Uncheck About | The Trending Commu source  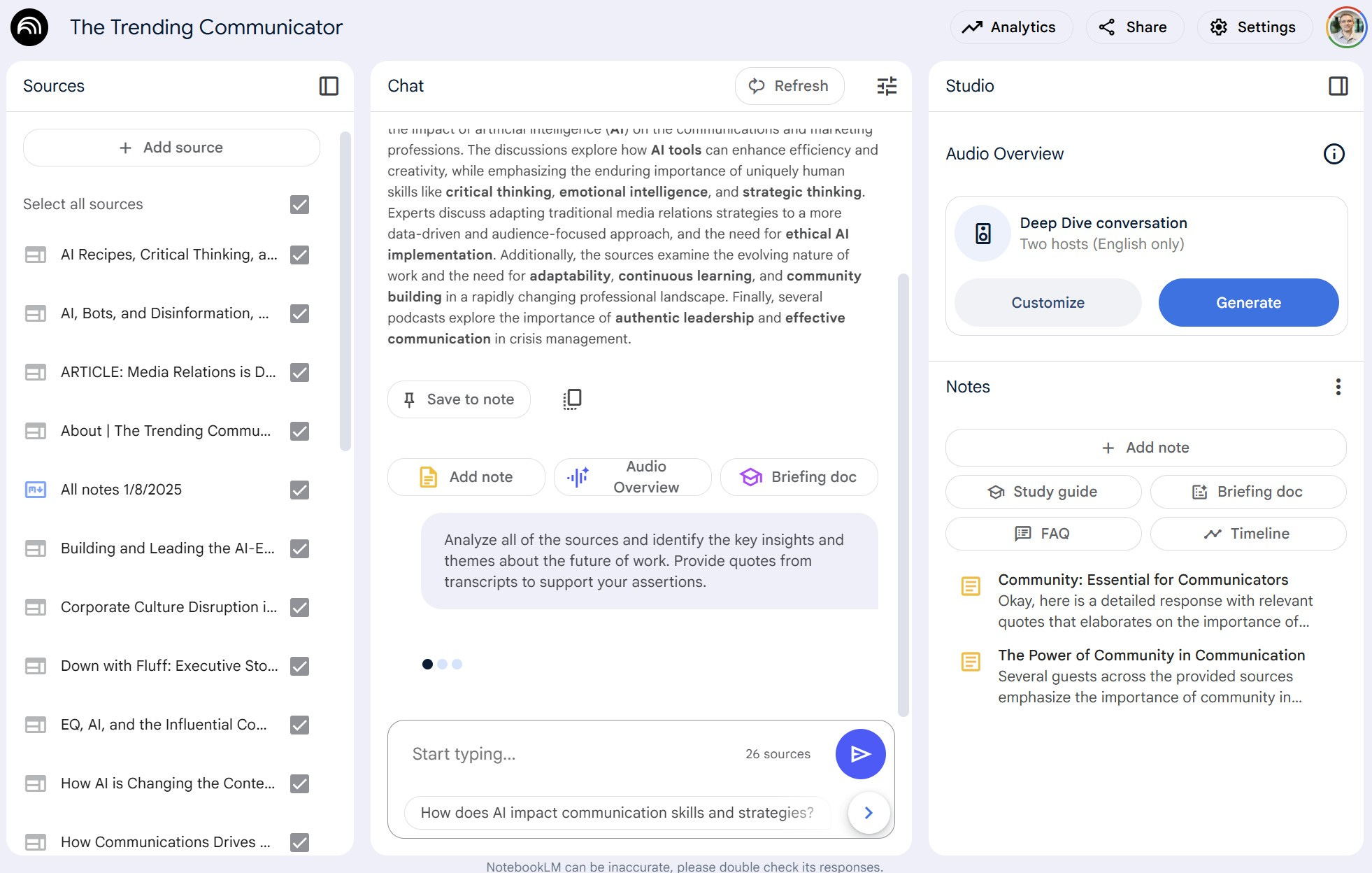tap(299, 431)
